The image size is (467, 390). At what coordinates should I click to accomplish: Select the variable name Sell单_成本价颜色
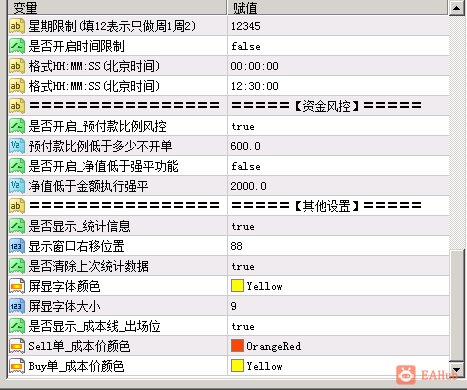pos(79,346)
